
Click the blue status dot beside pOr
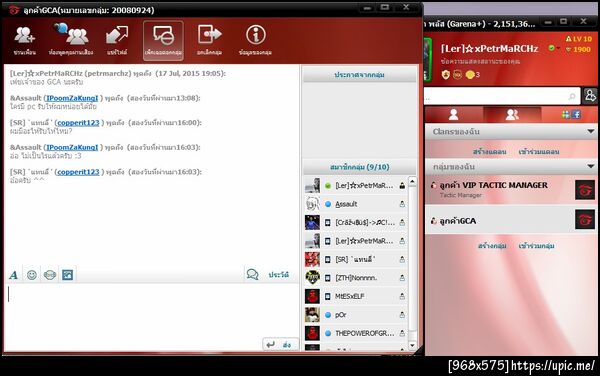pyautogui.click(x=328, y=315)
